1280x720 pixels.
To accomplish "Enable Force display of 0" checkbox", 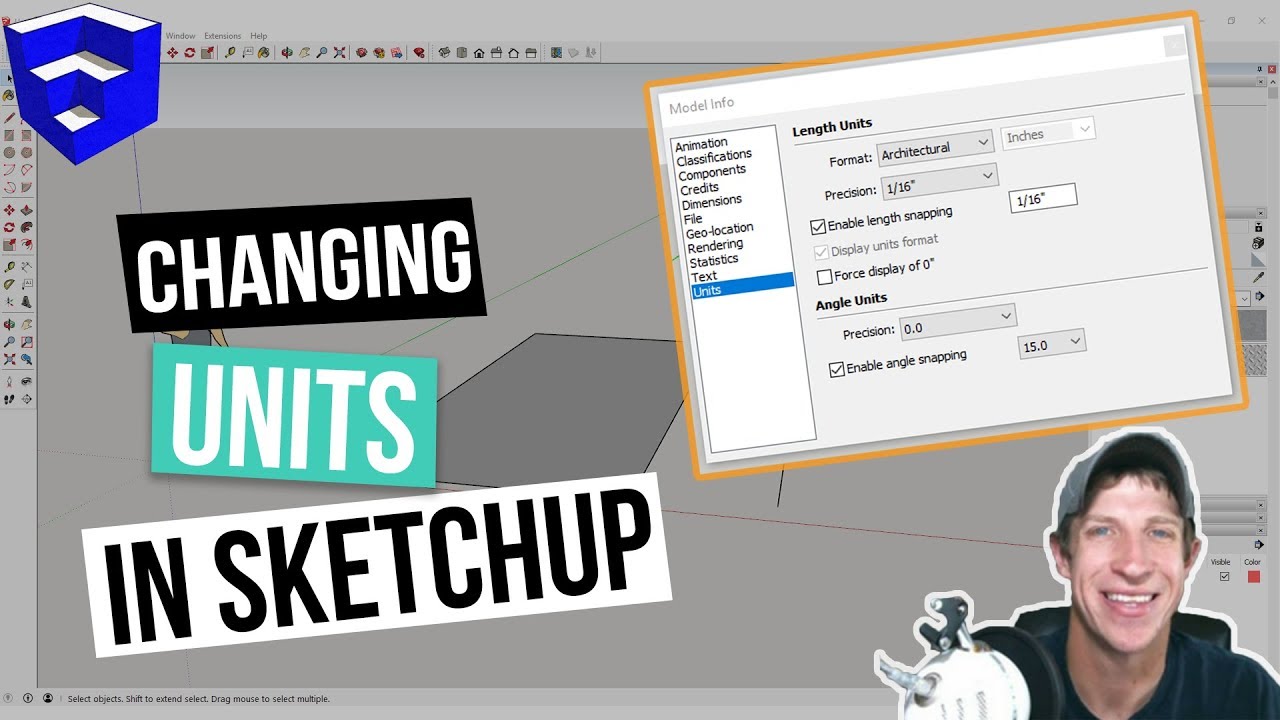I will pyautogui.click(x=825, y=276).
